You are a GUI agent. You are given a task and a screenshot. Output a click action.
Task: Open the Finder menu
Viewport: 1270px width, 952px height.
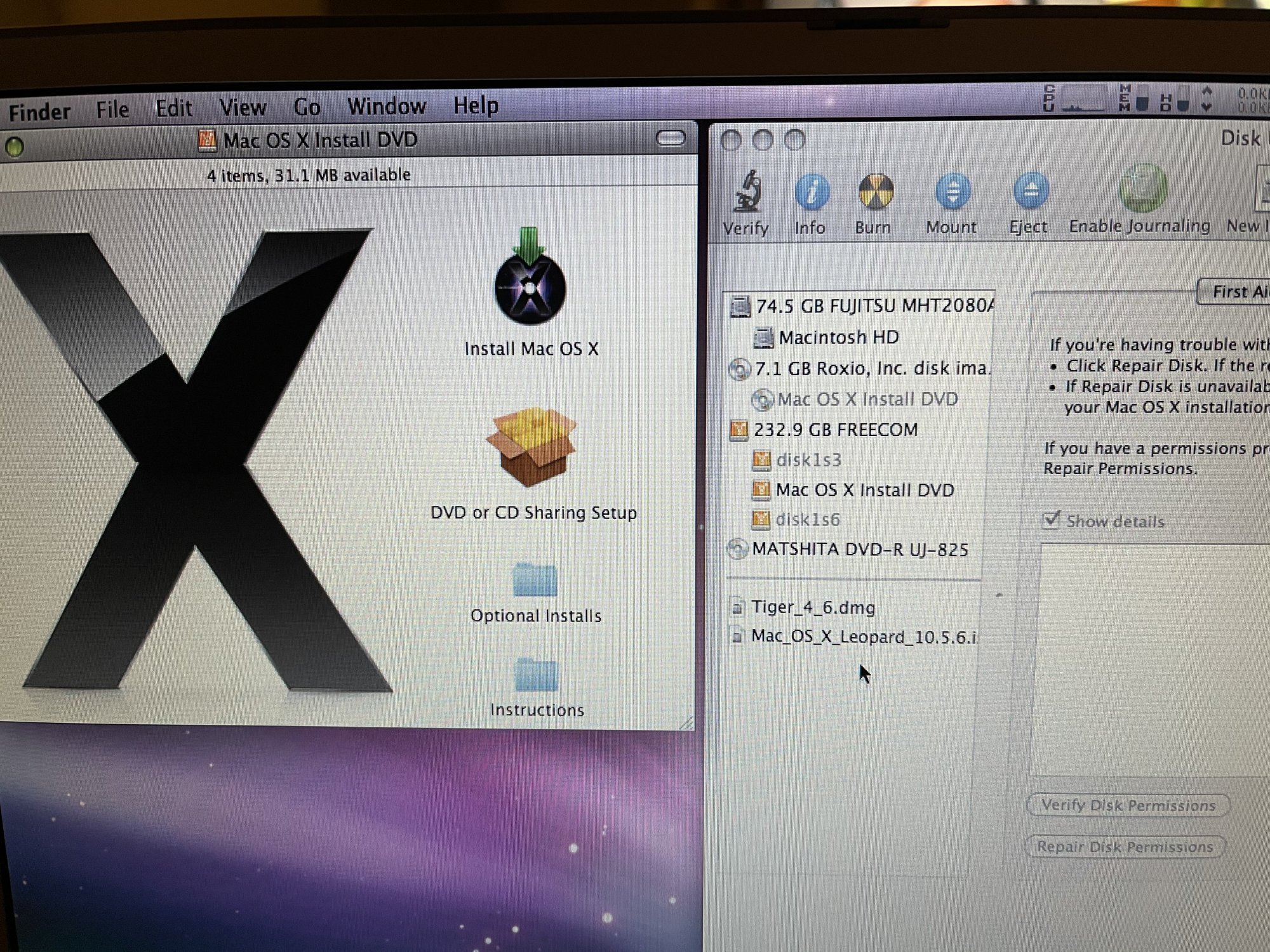point(39,112)
